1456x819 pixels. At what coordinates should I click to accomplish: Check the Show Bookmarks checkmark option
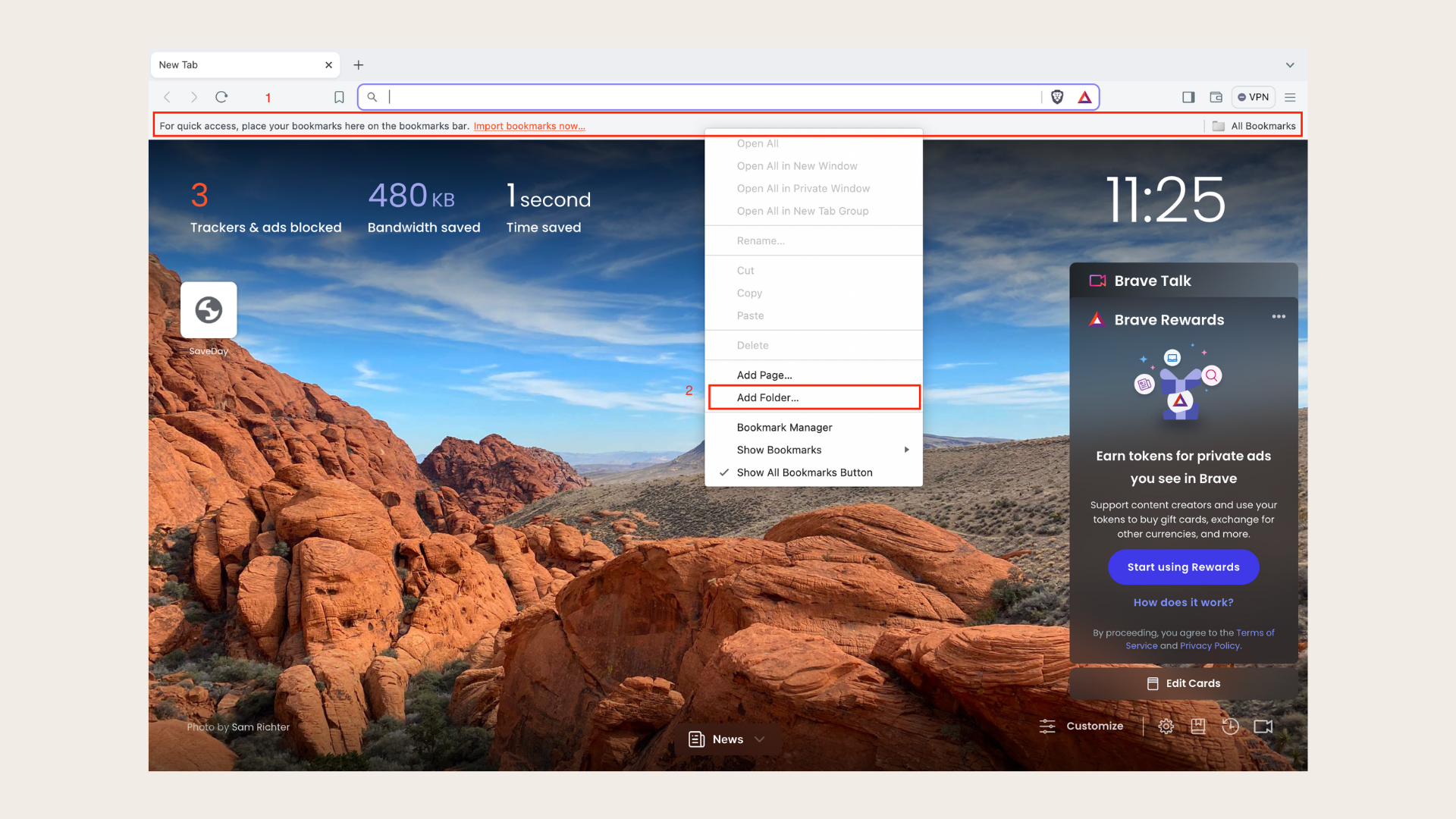click(779, 449)
